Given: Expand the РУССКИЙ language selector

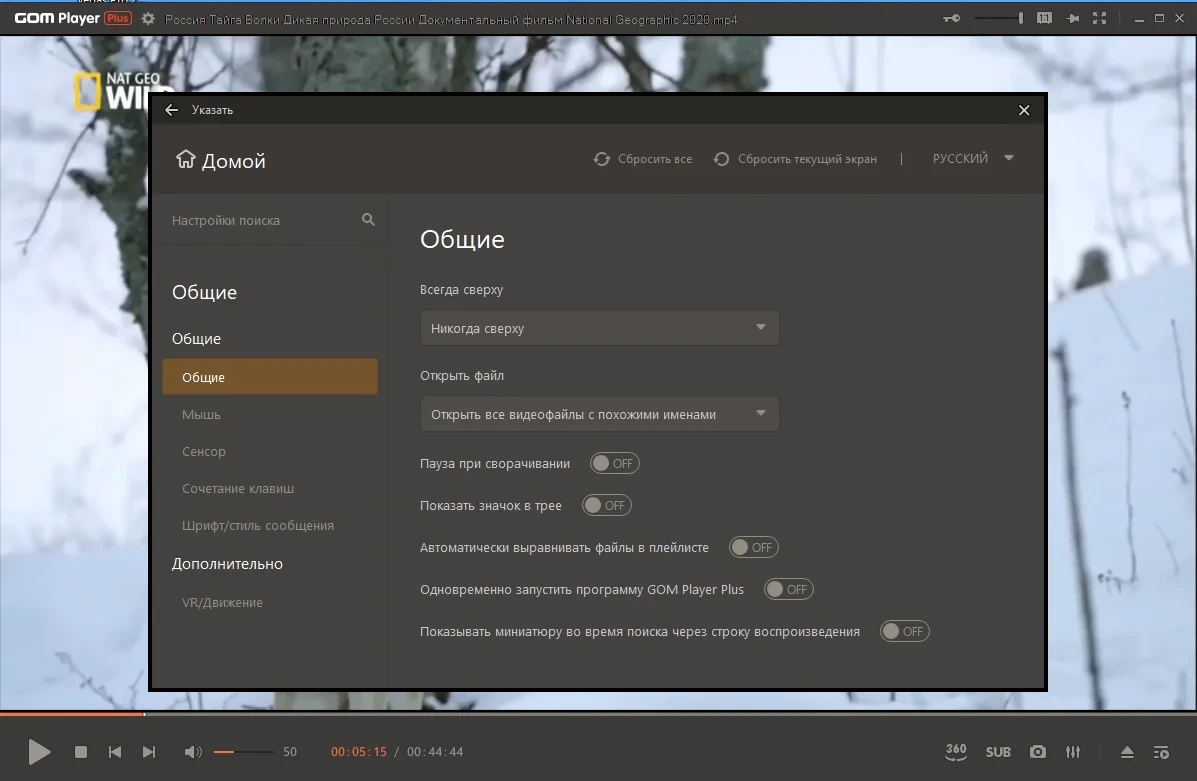Looking at the screenshot, I should tap(973, 158).
